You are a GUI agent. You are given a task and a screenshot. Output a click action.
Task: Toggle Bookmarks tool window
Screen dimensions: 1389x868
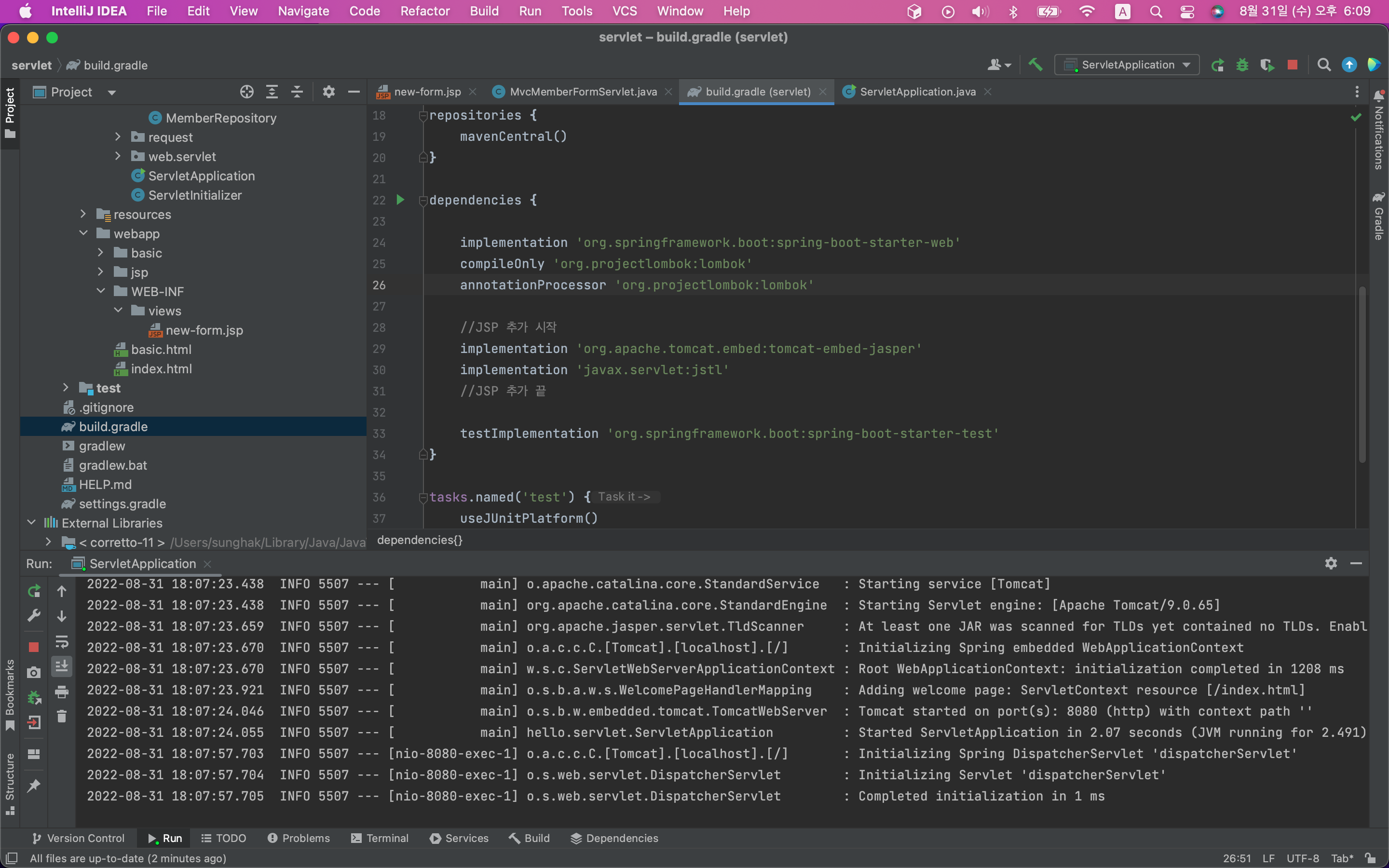click(x=10, y=695)
